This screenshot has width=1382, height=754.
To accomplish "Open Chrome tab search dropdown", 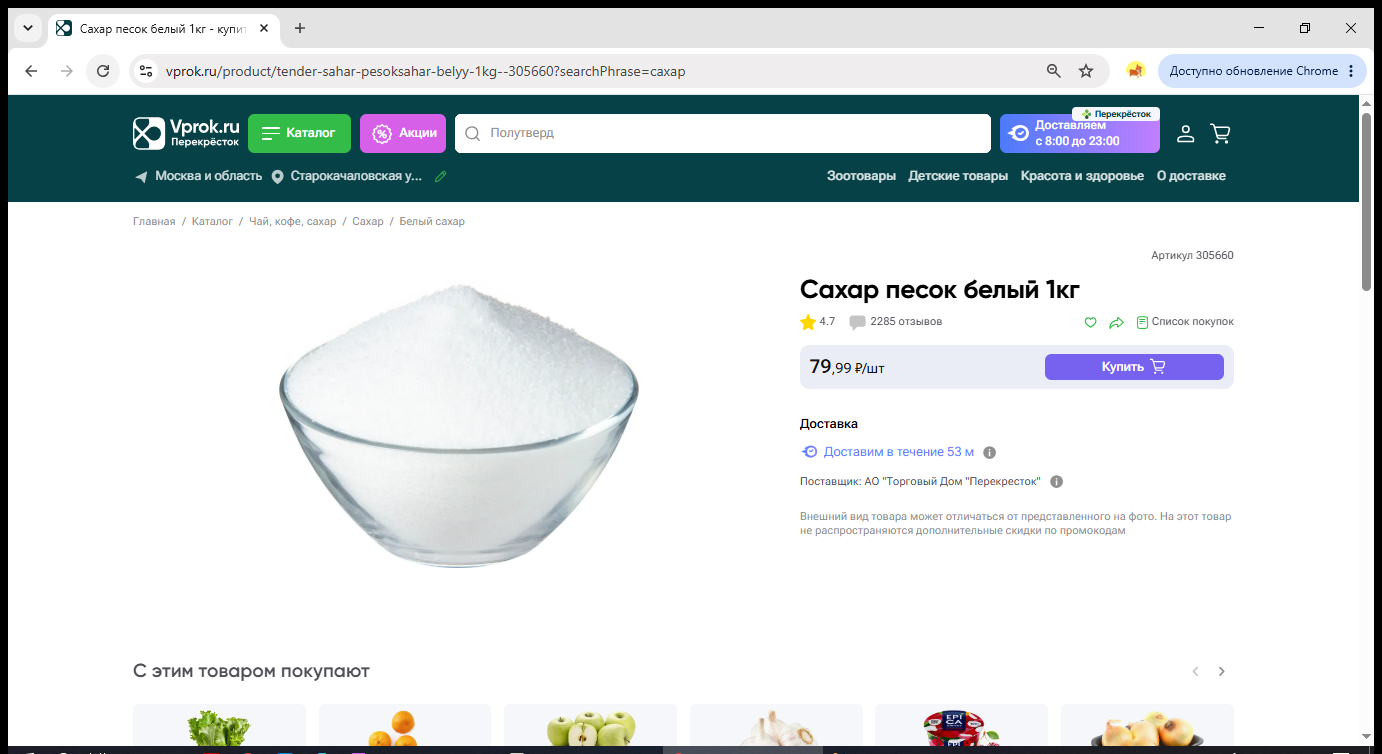I will (27, 28).
